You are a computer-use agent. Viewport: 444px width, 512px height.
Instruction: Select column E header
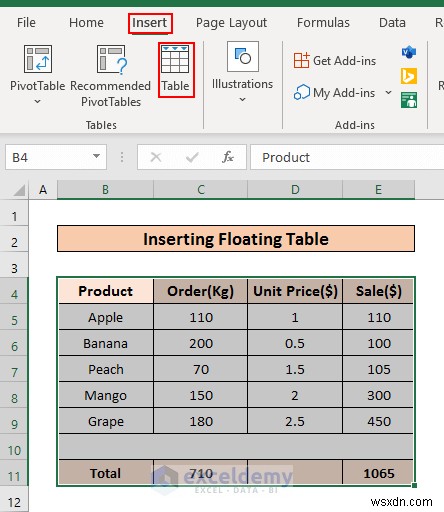pyautogui.click(x=379, y=190)
